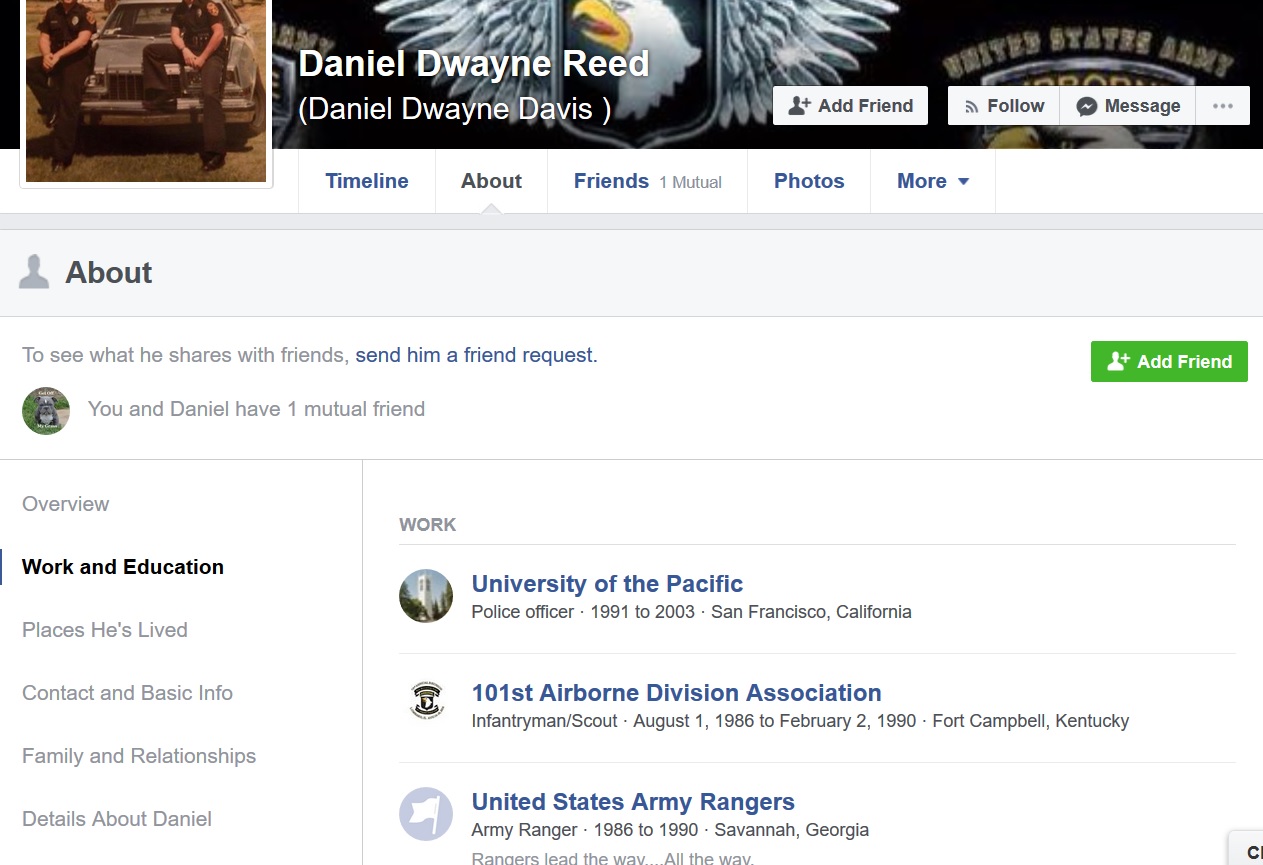Click the 101st Airborne Division Association emblem icon

[x=426, y=705]
